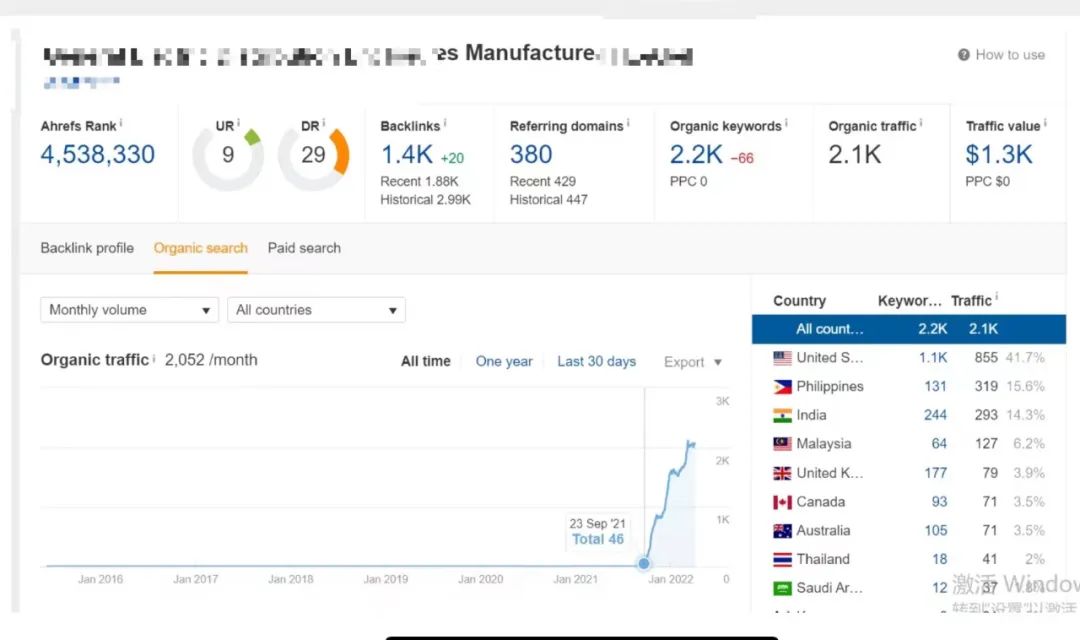Image resolution: width=1080 pixels, height=640 pixels.
Task: Click the Traffic column header
Action: [x=971, y=301]
